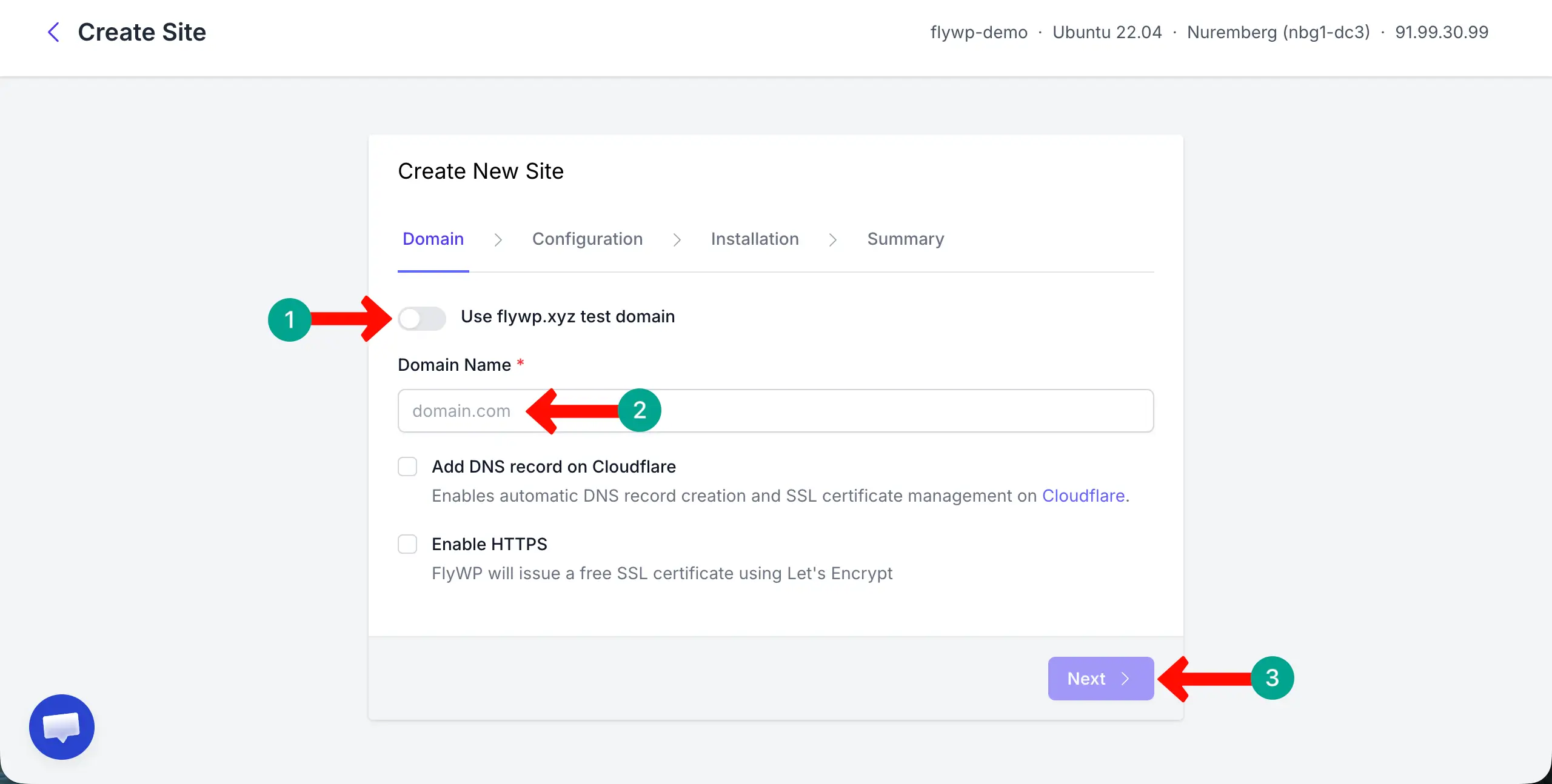Click the 91.99.30.99 IP address
This screenshot has height=784, width=1552.
point(1442,32)
